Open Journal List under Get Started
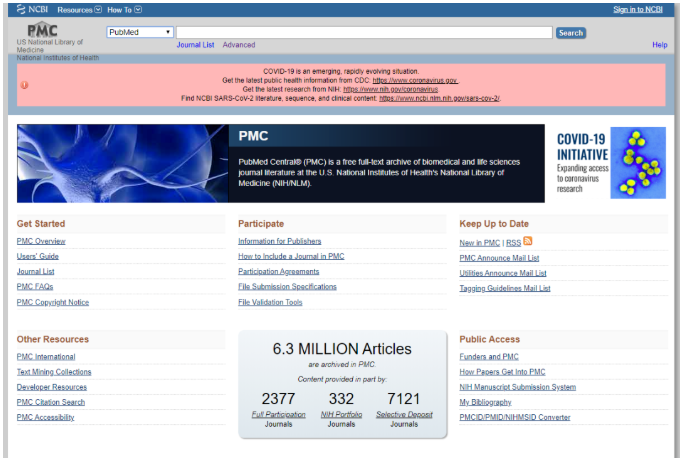692x463 pixels. coord(35,271)
